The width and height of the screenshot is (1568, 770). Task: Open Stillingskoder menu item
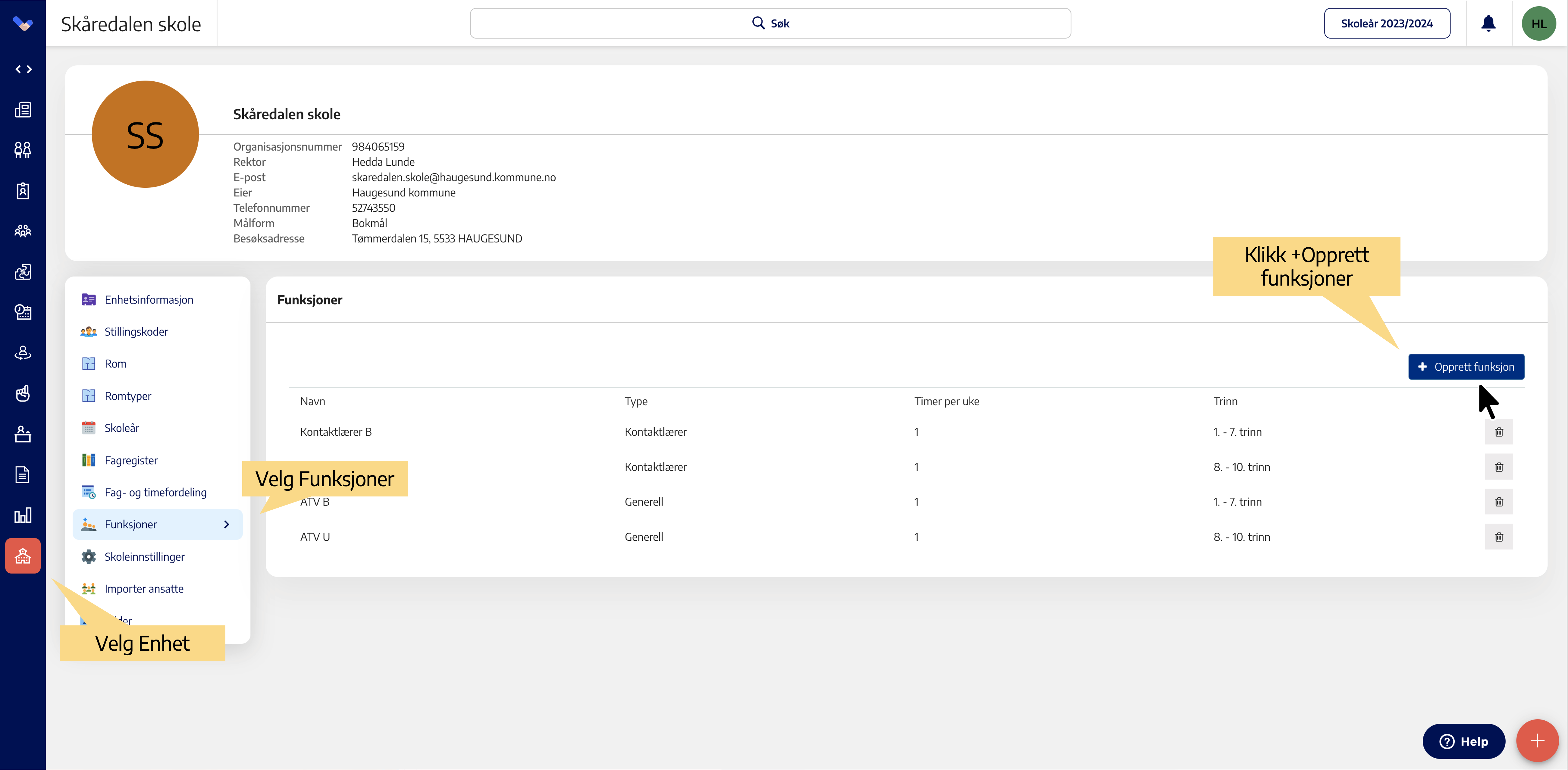click(157, 332)
